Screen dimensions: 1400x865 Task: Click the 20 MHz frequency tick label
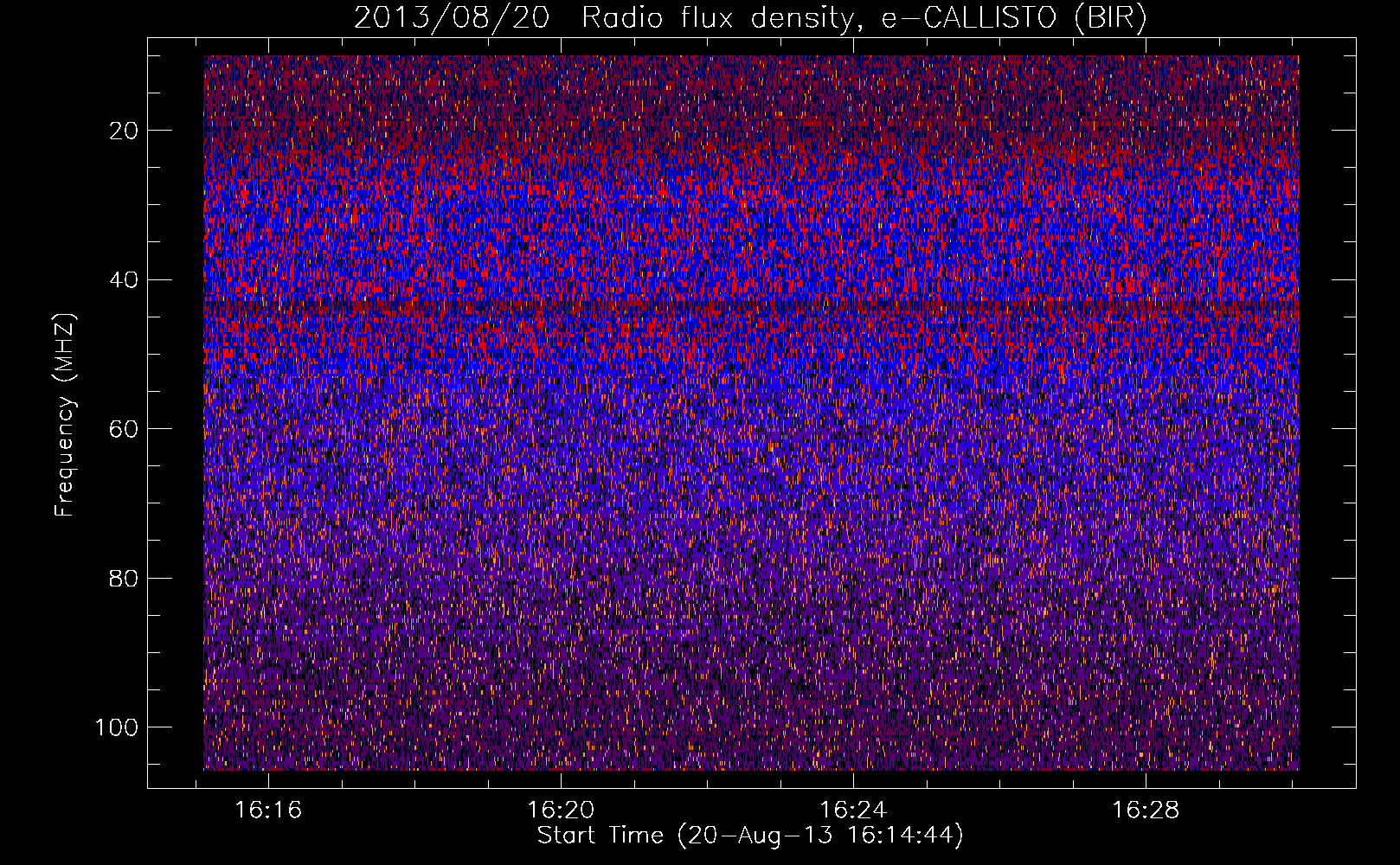pyautogui.click(x=125, y=131)
